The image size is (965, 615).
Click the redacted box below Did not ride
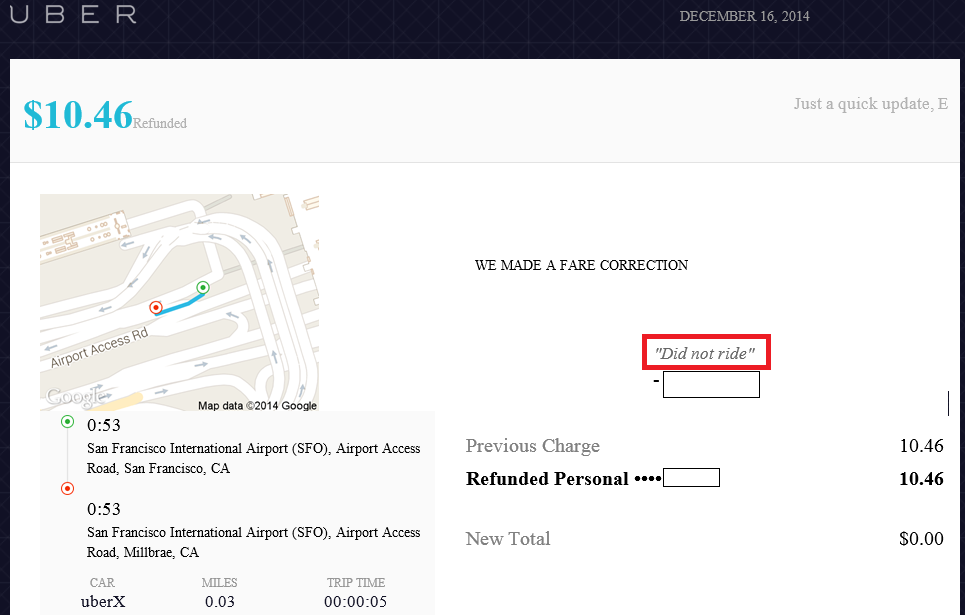(711, 384)
